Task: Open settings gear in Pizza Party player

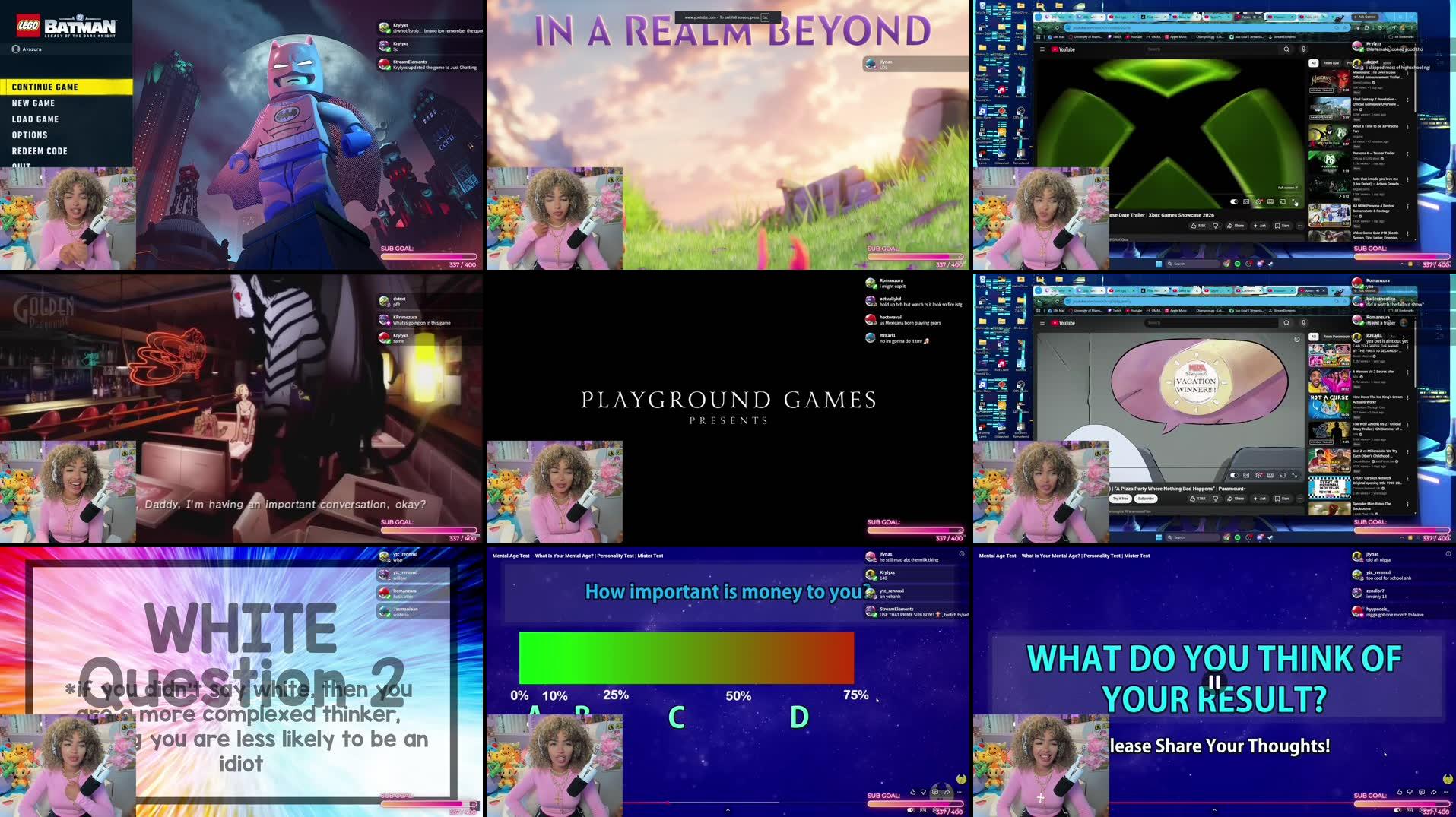Action: point(1258,475)
